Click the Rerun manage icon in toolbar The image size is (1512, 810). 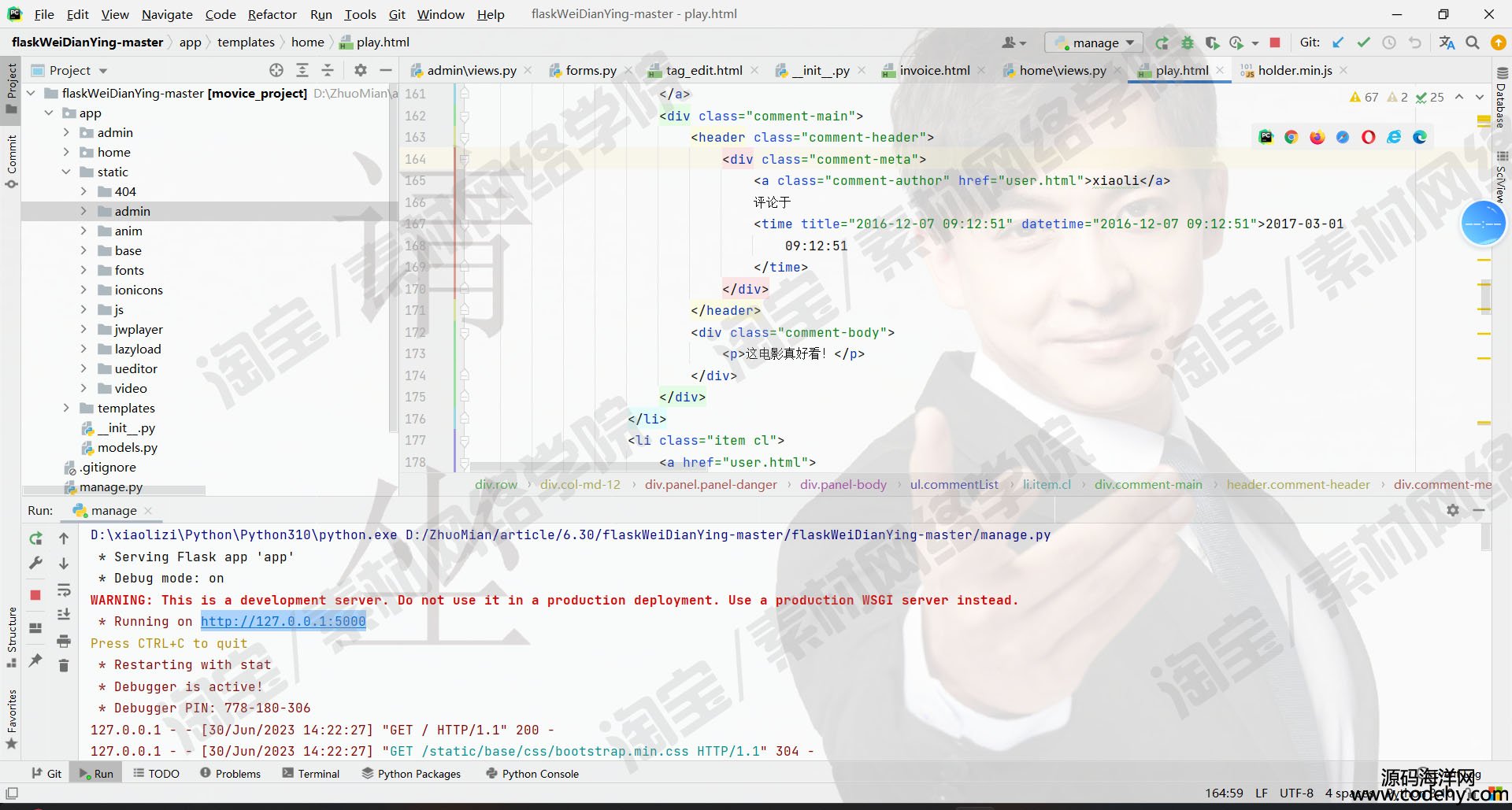tap(1162, 43)
